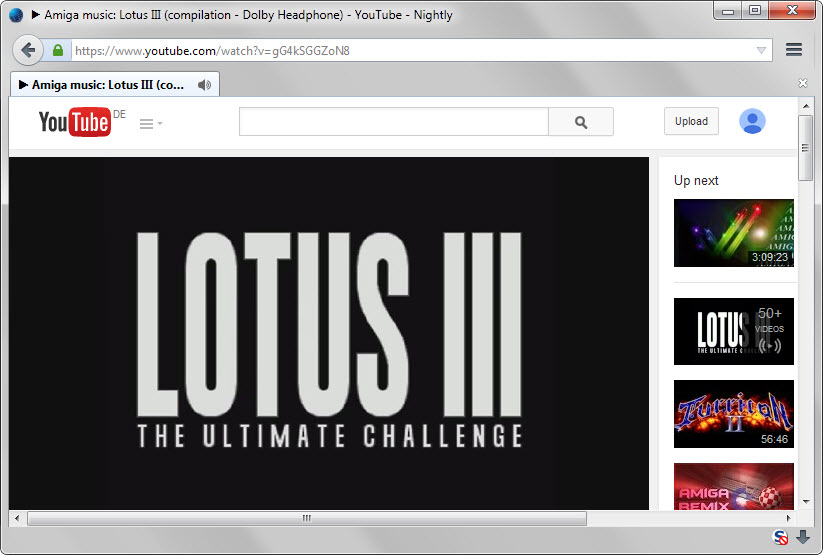Click the NoScript status bar icon
Viewport: 823px width, 555px height.
coord(781,537)
